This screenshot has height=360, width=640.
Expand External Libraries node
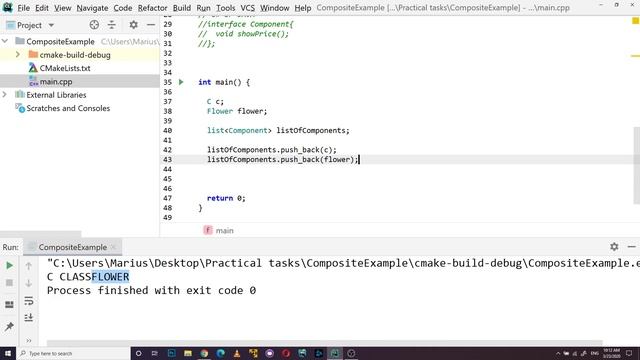click(x=5, y=95)
